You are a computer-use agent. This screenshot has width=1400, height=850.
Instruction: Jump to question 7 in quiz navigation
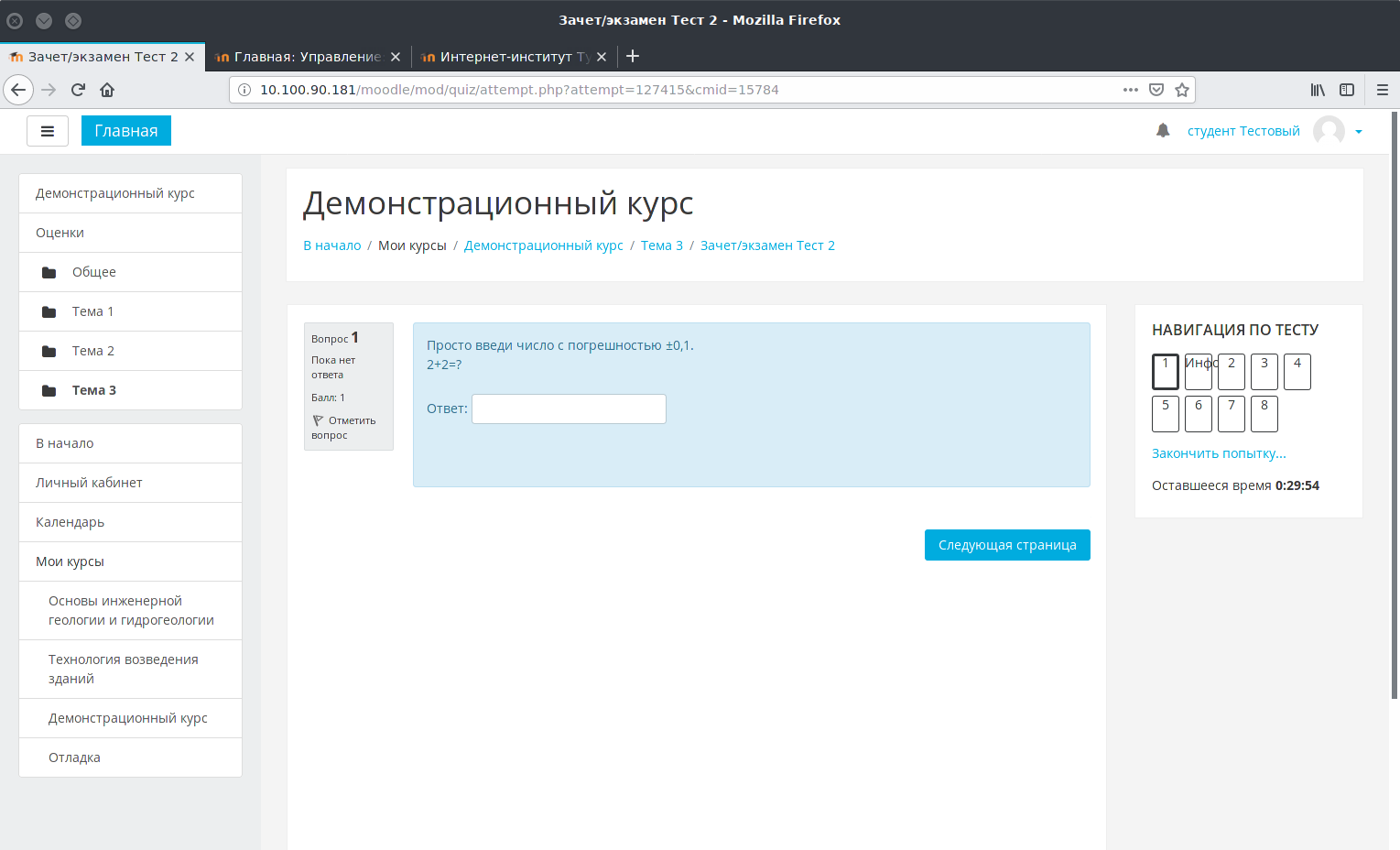pyautogui.click(x=1232, y=414)
